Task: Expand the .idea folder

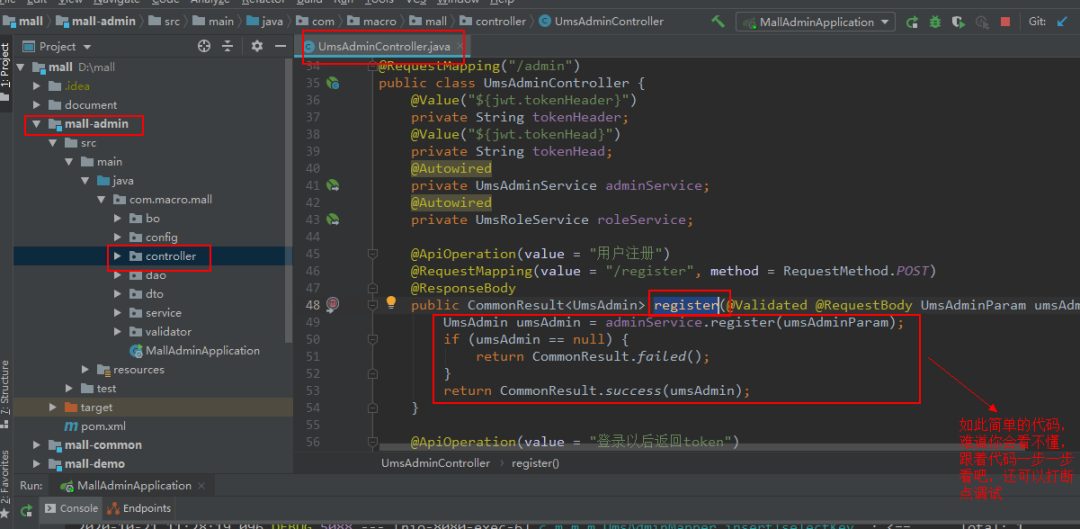Action: pyautogui.click(x=36, y=87)
